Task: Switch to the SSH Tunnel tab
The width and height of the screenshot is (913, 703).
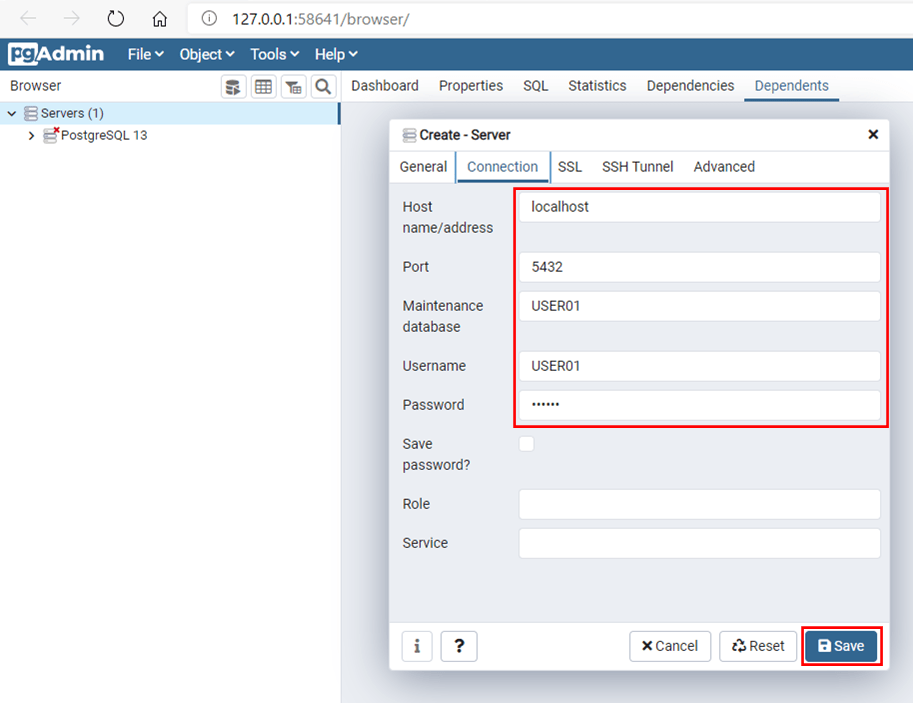Action: click(637, 167)
